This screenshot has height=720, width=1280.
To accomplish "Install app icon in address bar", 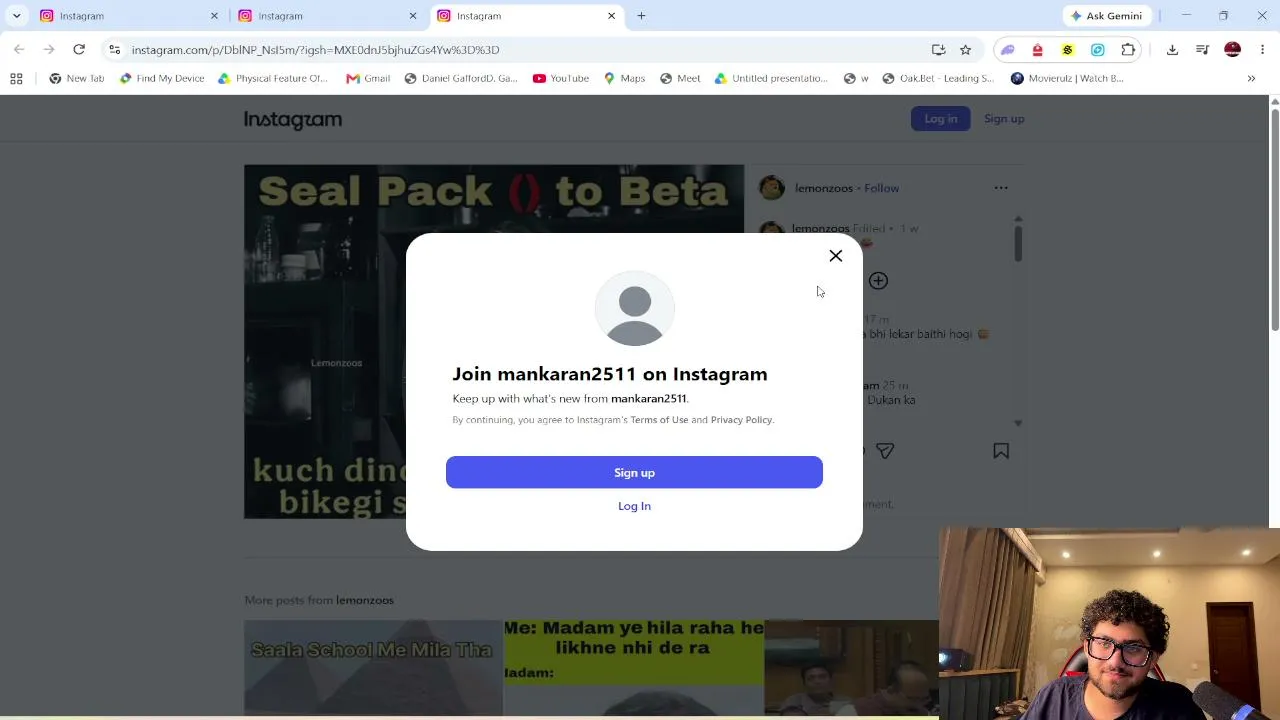I will tap(938, 50).
